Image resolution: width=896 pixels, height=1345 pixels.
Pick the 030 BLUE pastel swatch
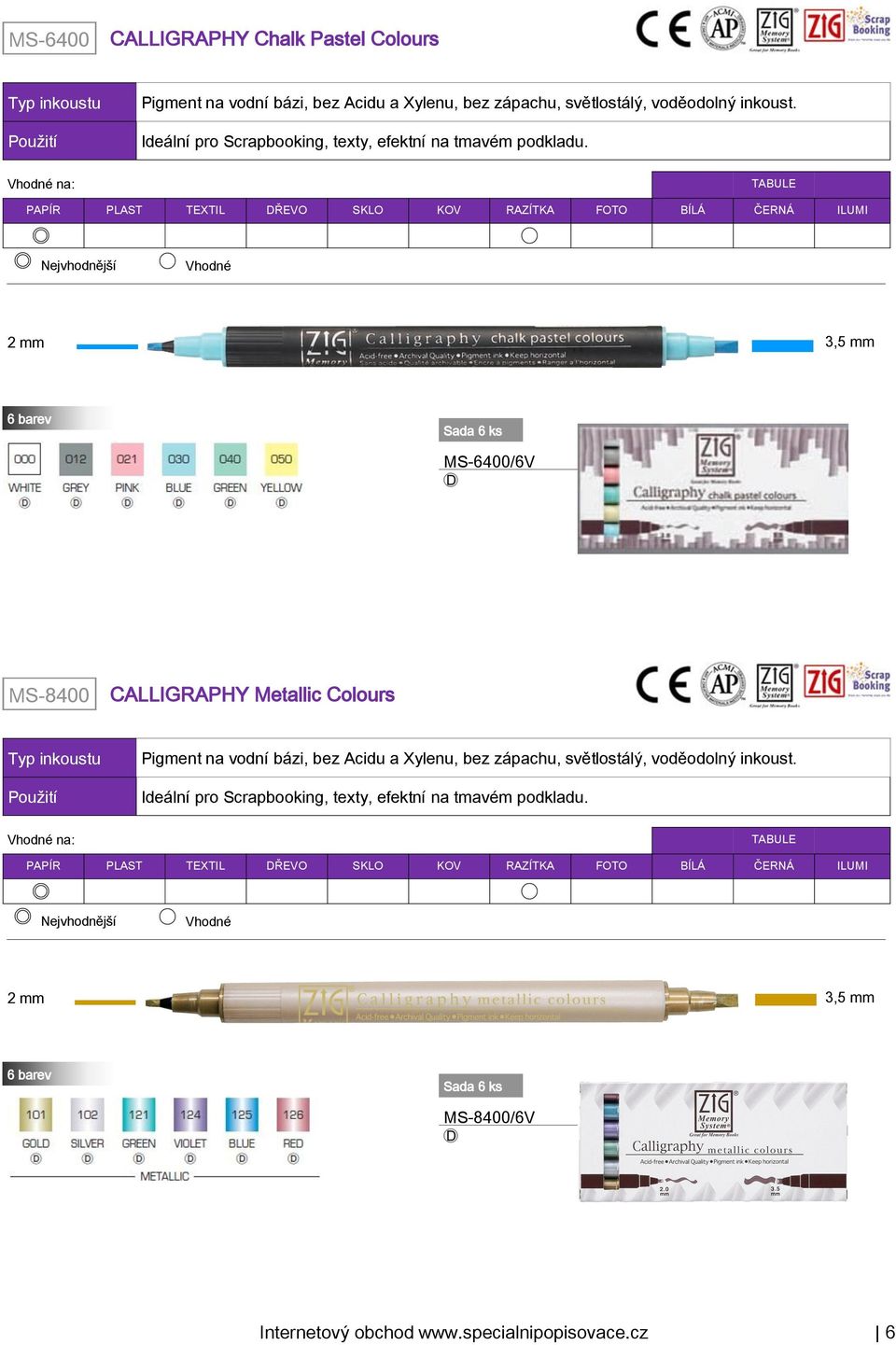(178, 458)
